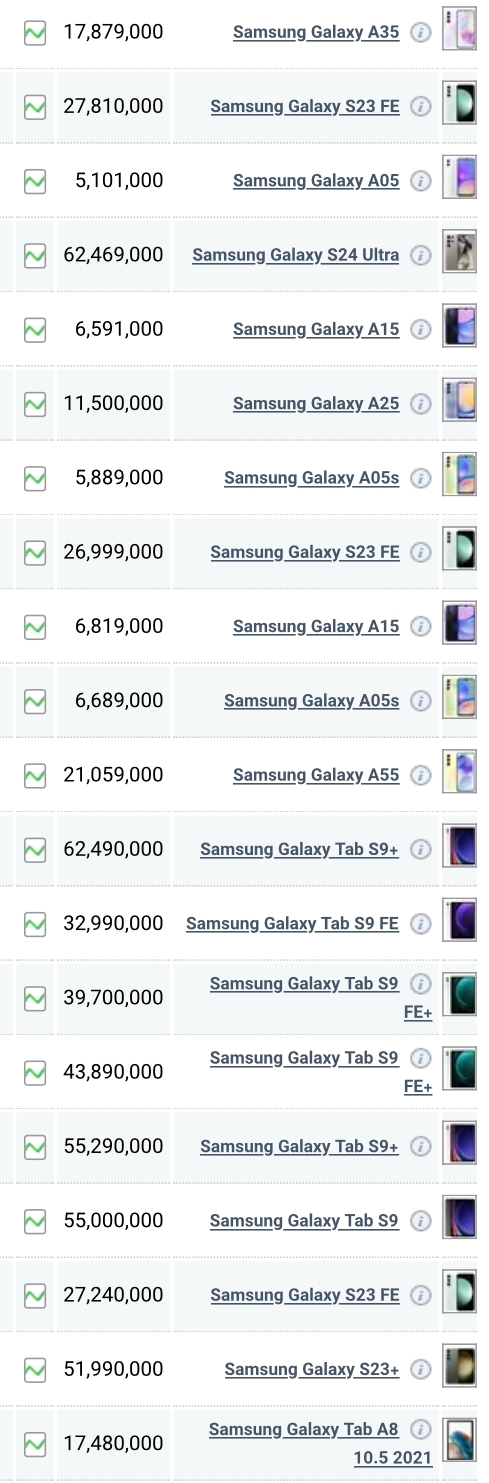
Task: Open price chart icon beside 17,879,000
Action: tap(35, 32)
